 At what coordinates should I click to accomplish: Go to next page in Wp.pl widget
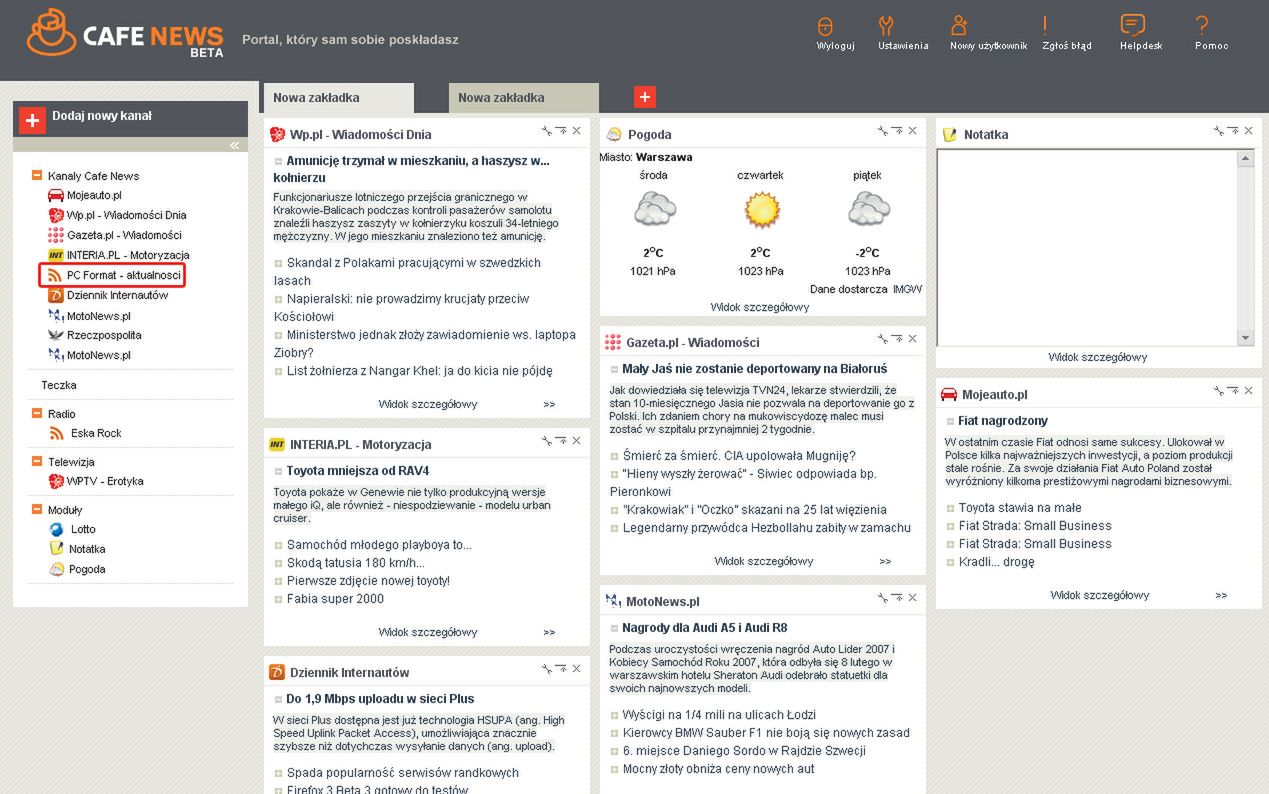[x=549, y=405]
